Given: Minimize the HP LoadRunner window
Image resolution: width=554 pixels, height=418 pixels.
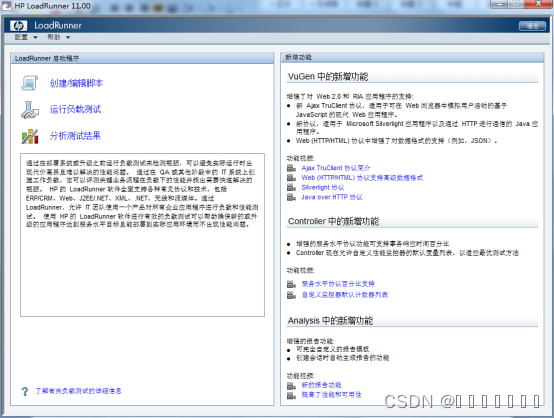Looking at the screenshot, I should tap(499, 4).
